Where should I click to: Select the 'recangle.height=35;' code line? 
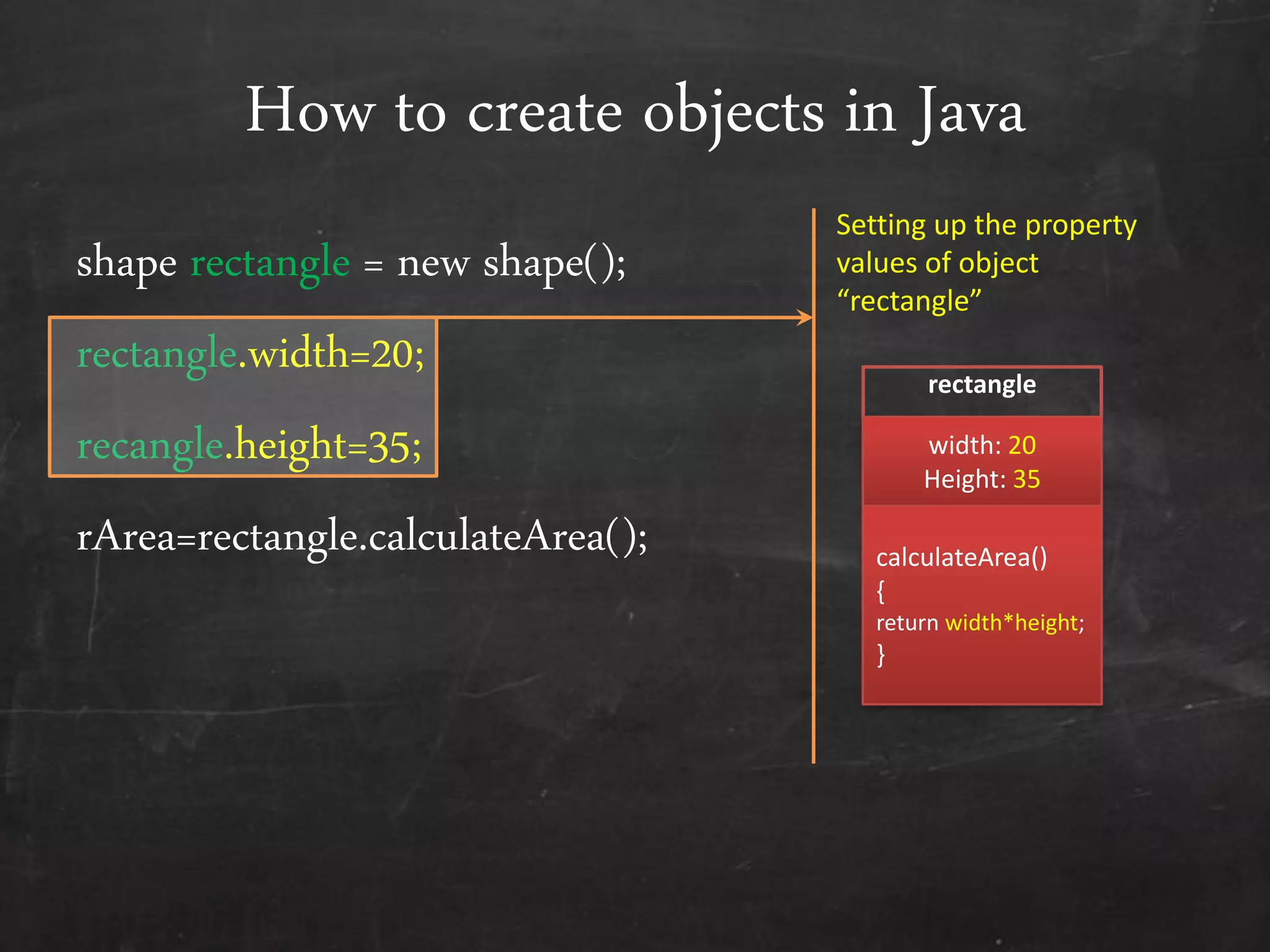click(249, 446)
